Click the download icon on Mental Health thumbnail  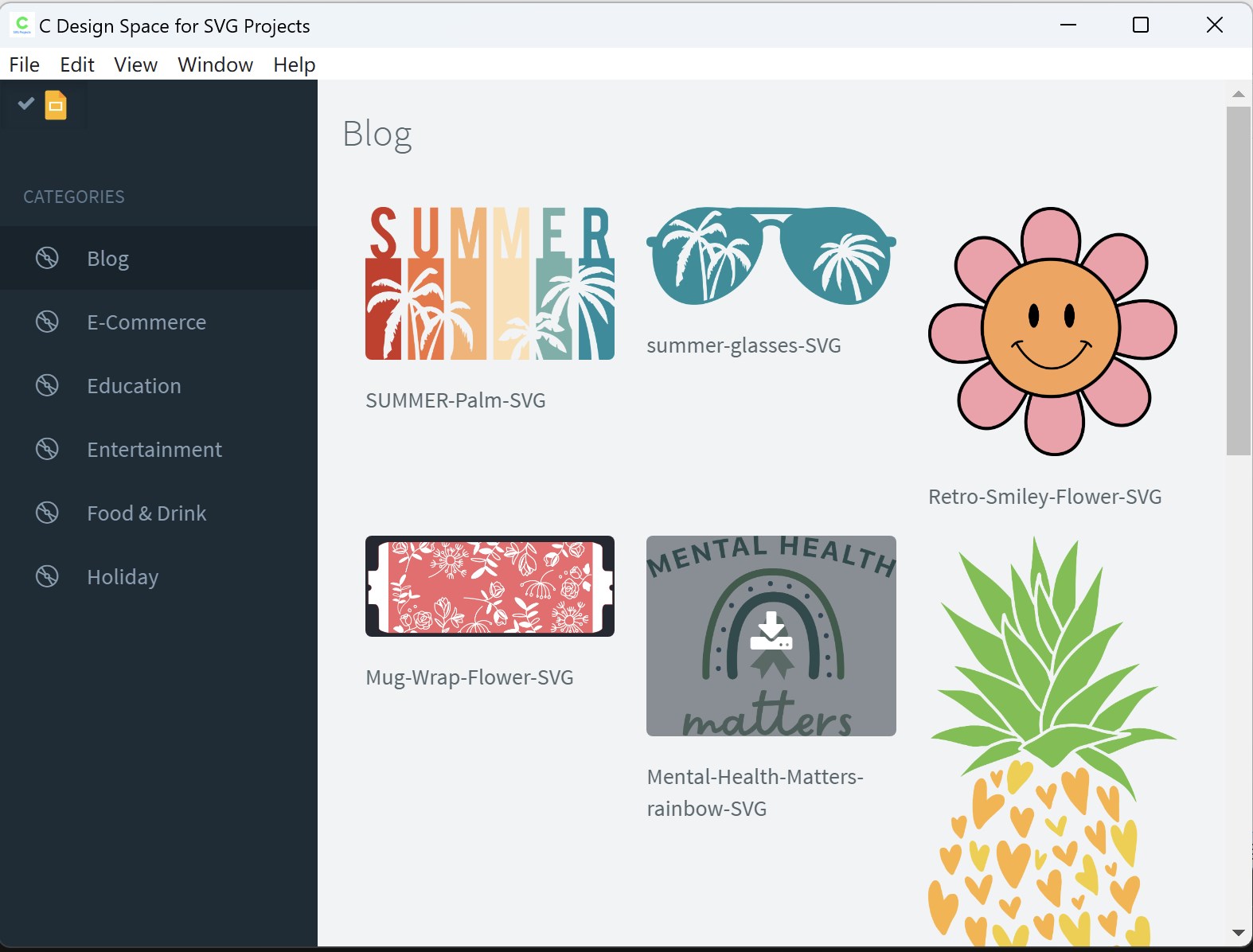pyautogui.click(x=771, y=631)
